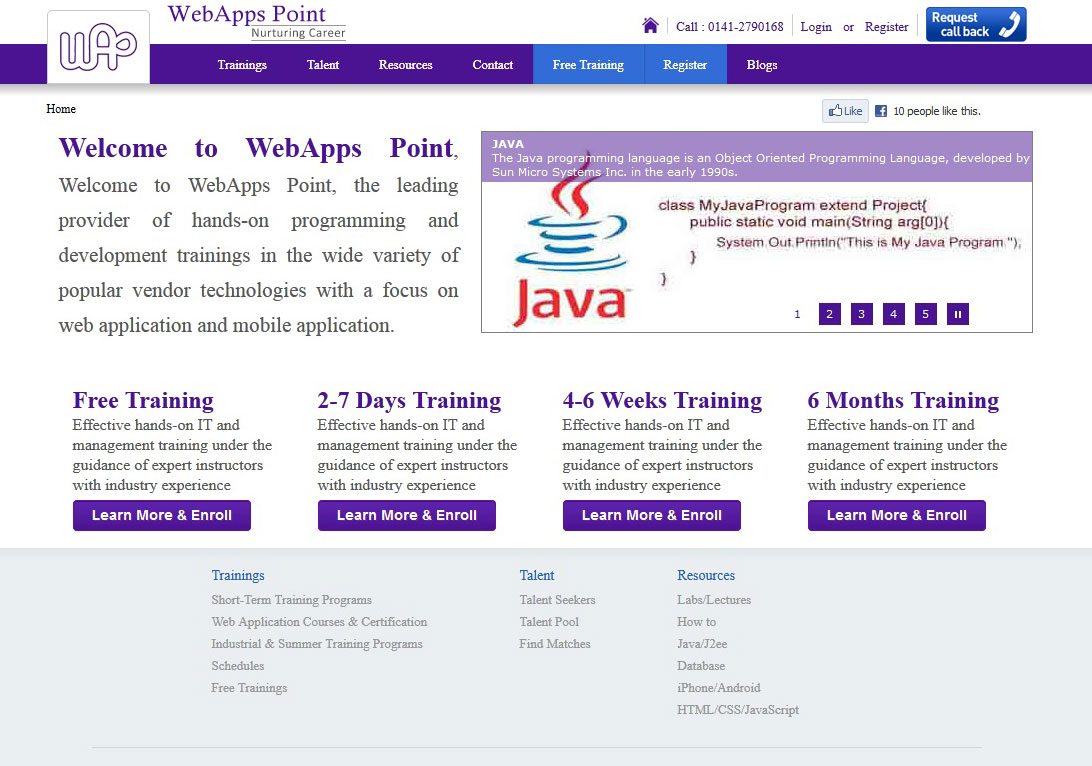1092x766 pixels.
Task: Go to the home page icon
Action: click(650, 26)
